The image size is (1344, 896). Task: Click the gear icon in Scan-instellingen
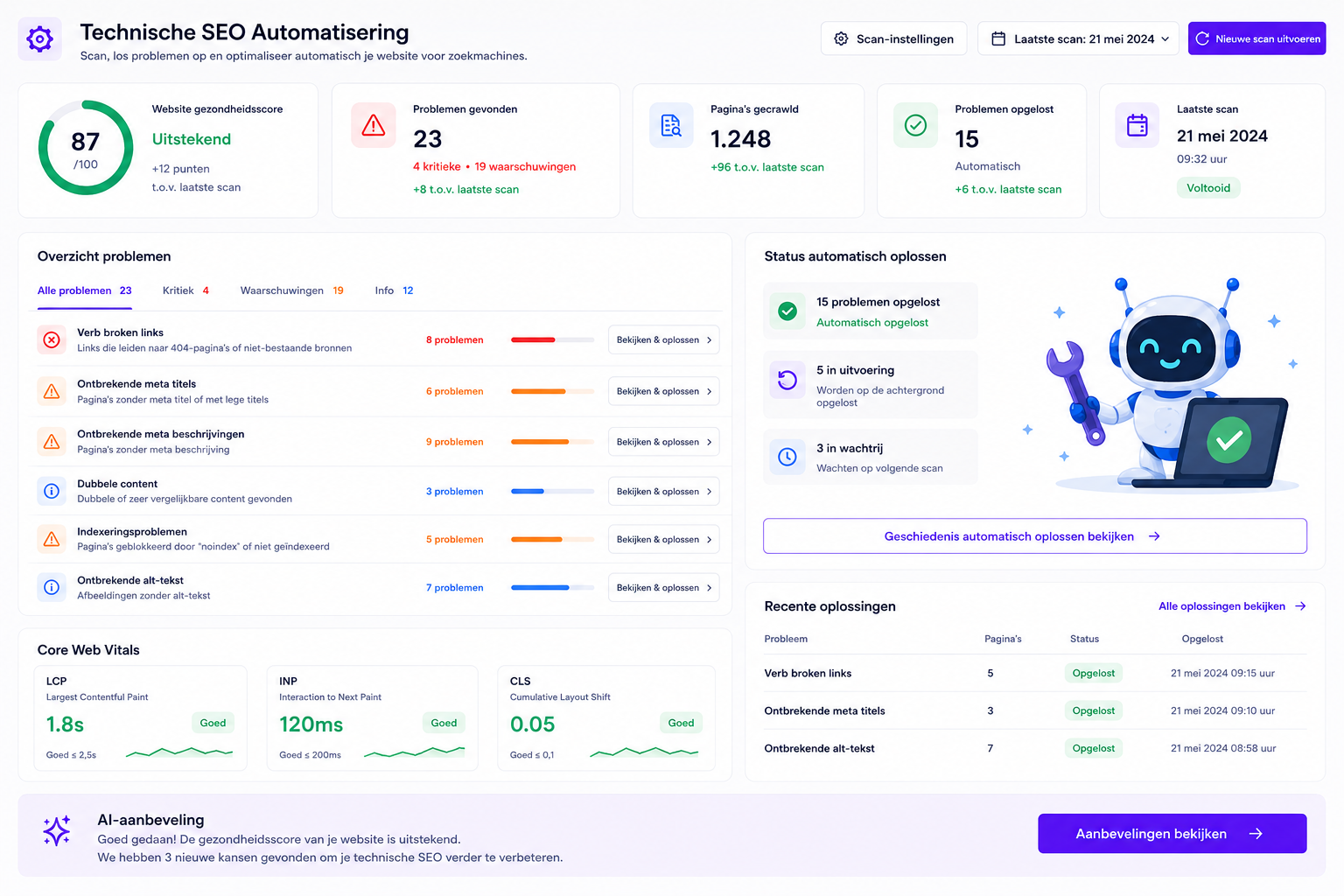point(841,38)
